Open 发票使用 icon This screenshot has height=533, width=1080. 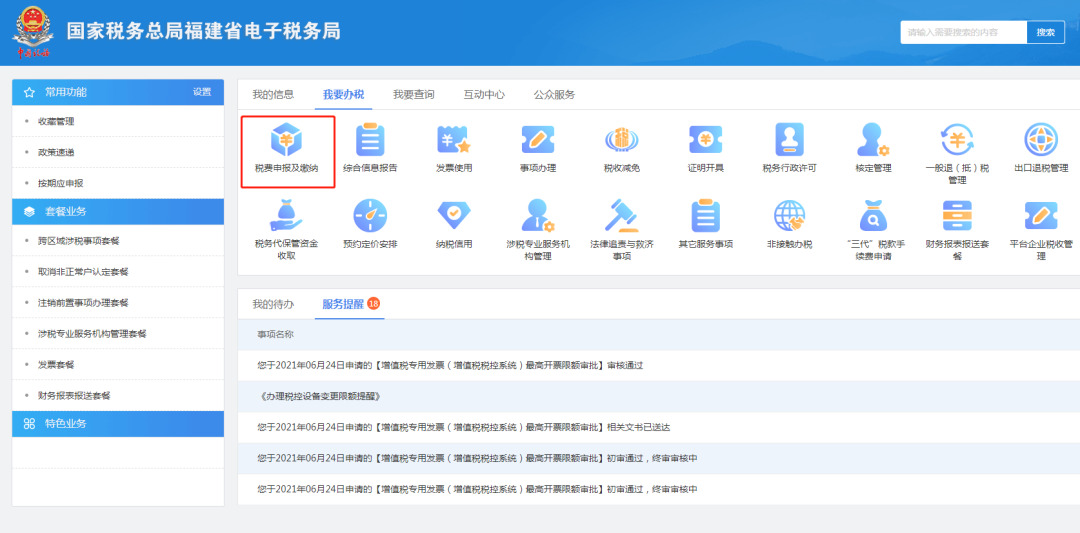point(454,140)
